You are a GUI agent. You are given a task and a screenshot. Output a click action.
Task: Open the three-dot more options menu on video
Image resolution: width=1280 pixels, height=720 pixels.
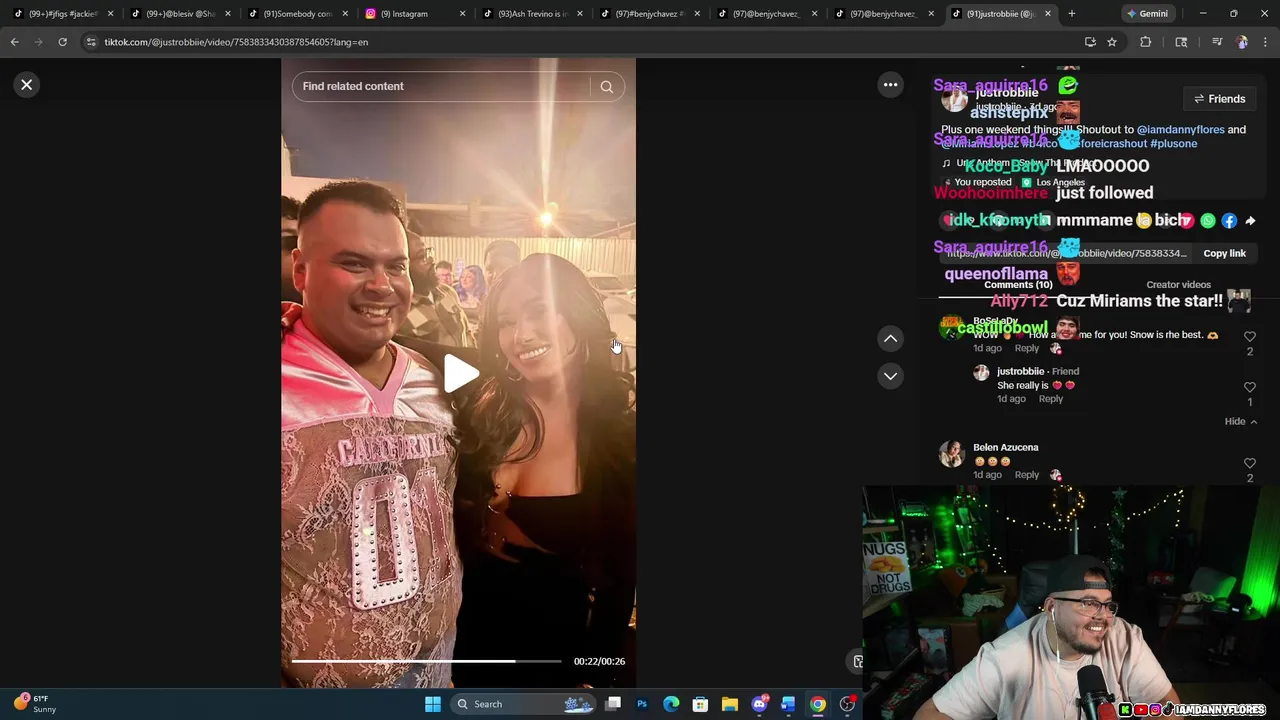(890, 85)
